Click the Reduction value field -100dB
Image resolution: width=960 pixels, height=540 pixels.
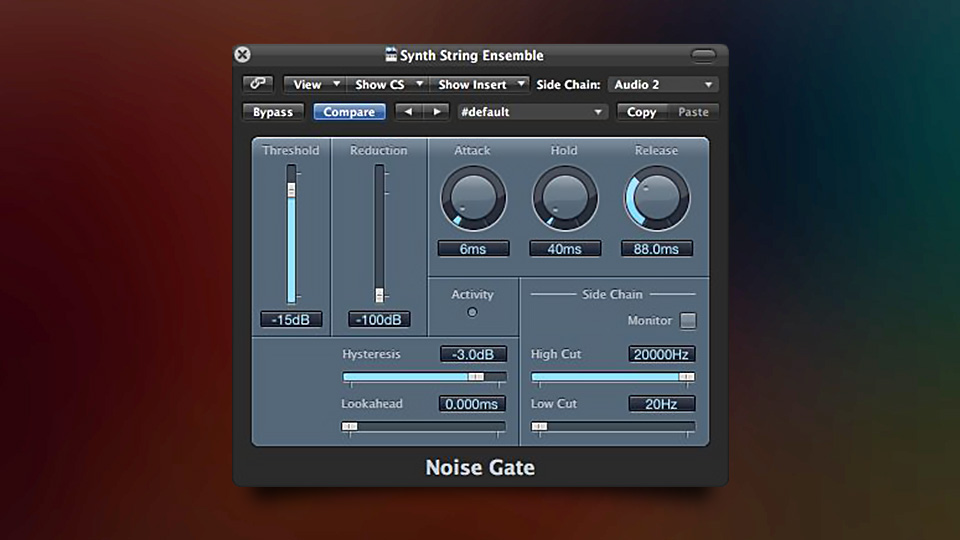[379, 320]
